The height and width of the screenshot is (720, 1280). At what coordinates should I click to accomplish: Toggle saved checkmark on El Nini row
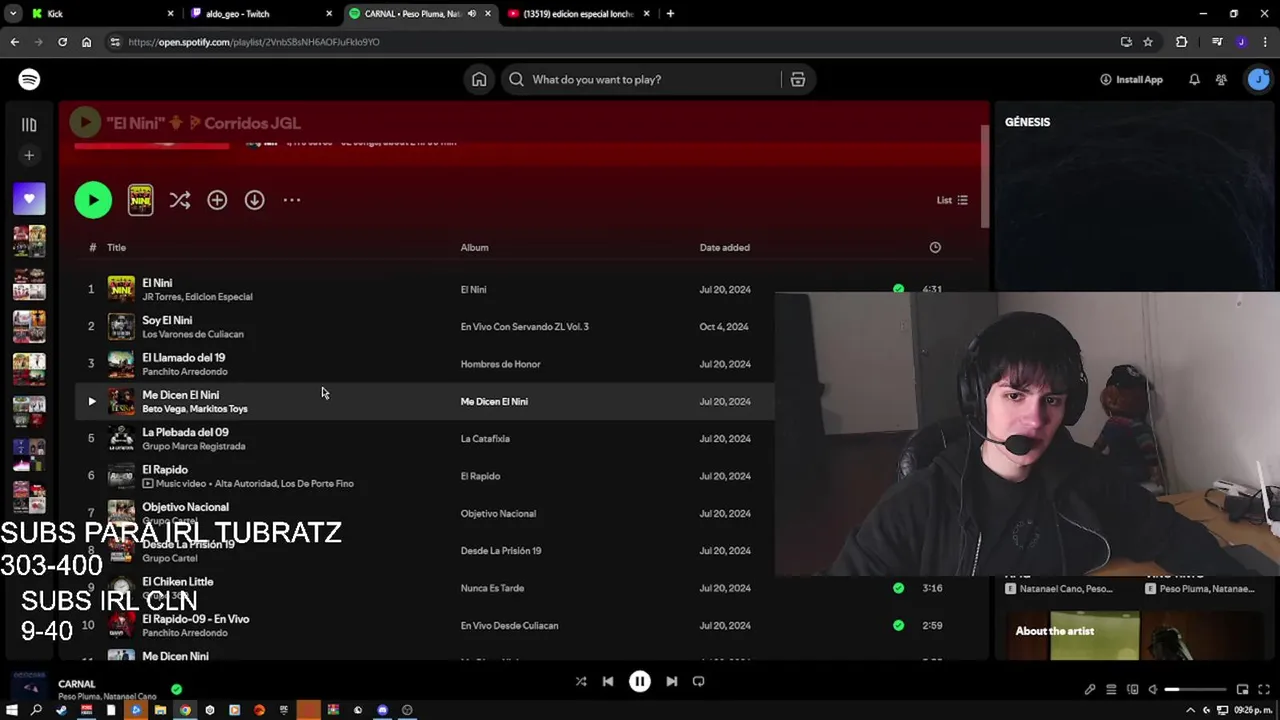coord(898,289)
